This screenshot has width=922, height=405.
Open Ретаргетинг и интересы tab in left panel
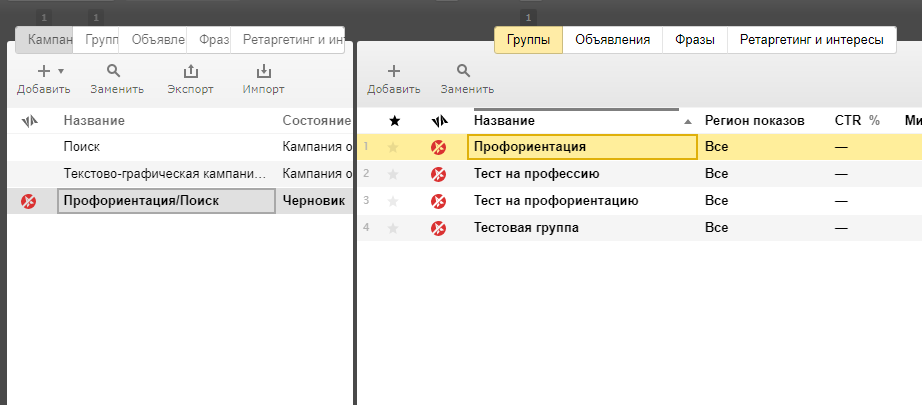tap(288, 40)
